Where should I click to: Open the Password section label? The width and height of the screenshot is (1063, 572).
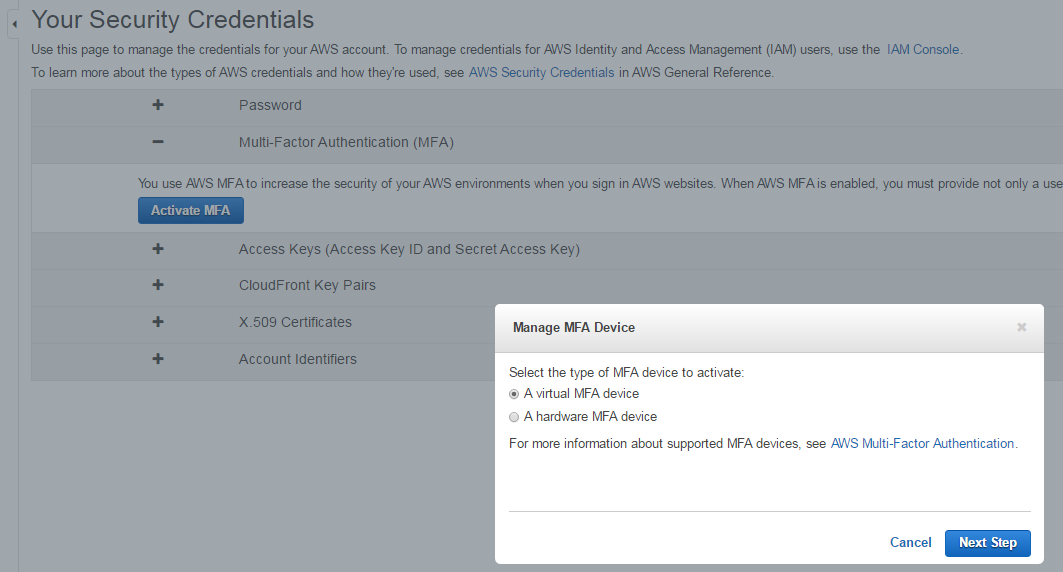(x=270, y=105)
